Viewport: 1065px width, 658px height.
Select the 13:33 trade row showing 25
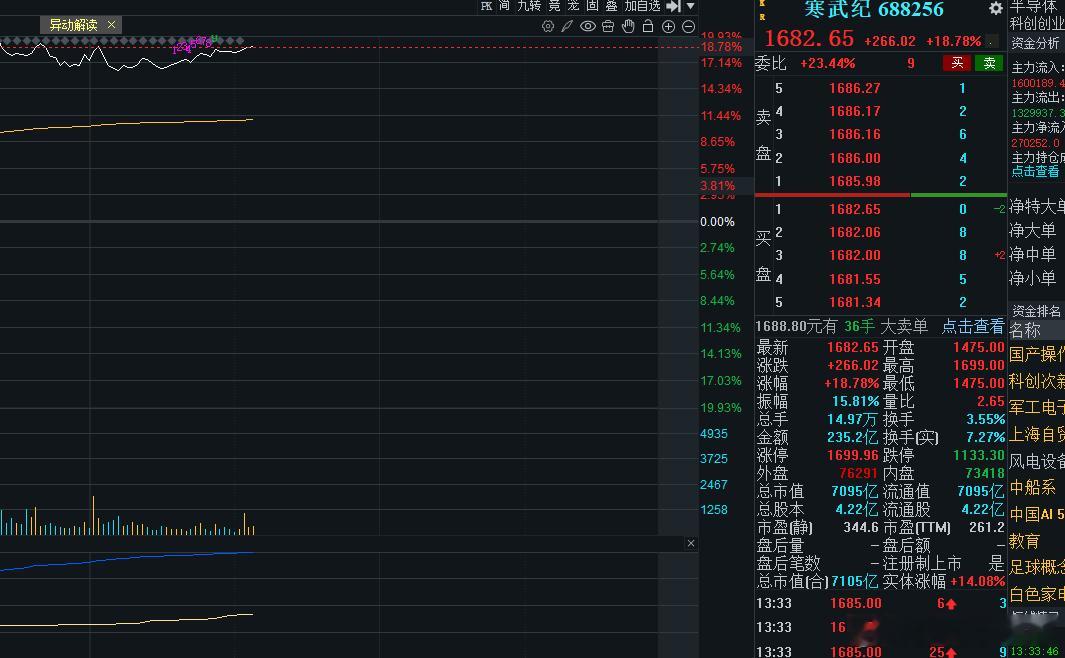click(880, 651)
